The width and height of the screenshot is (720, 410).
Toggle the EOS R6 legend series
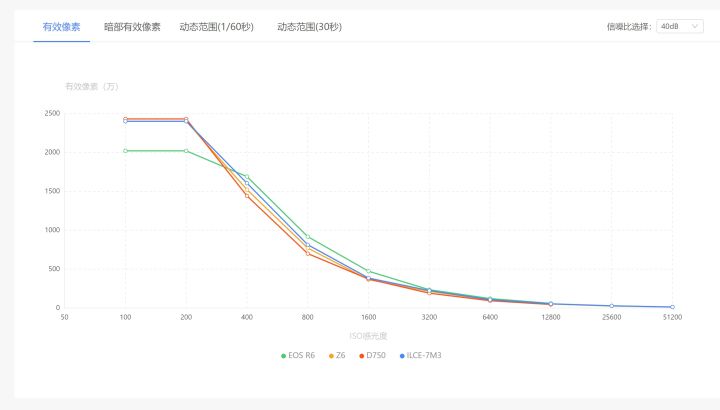pyautogui.click(x=298, y=355)
